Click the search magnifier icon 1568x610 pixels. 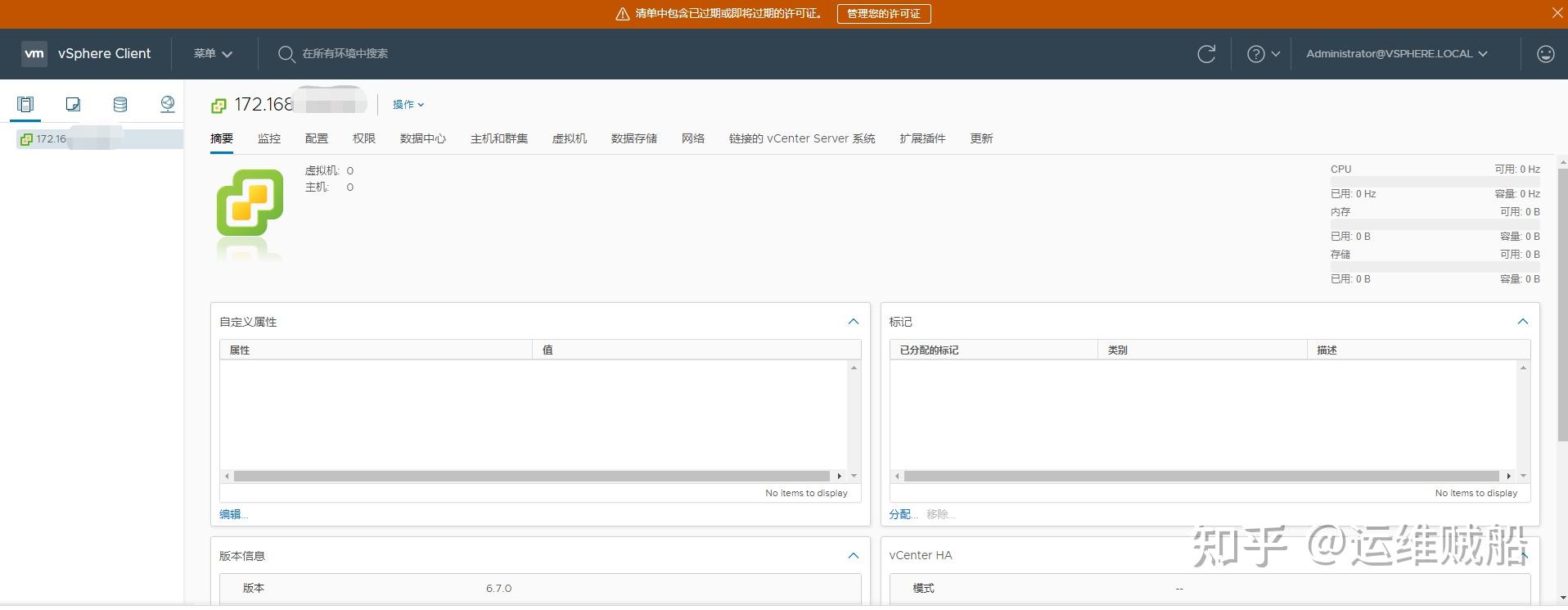click(x=286, y=54)
